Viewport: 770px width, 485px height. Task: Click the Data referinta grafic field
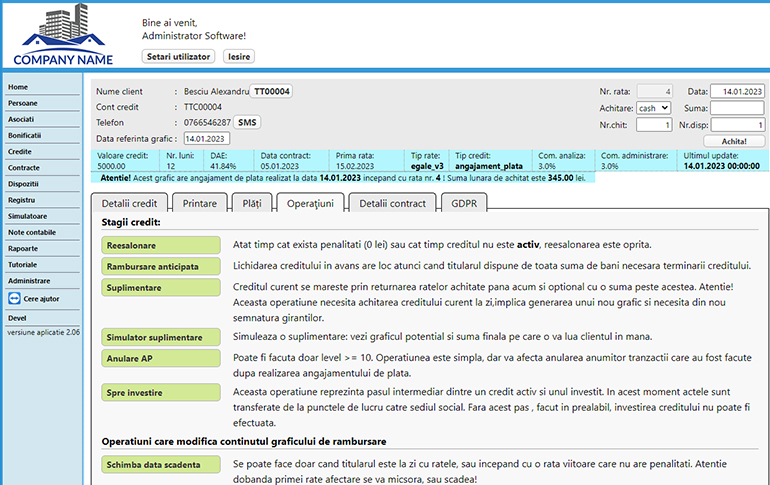207,139
